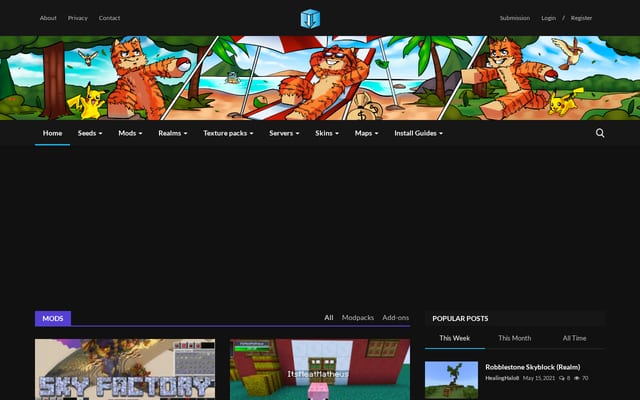The height and width of the screenshot is (400, 640).
Task: Expand the Servers dropdown menu
Action: (284, 133)
